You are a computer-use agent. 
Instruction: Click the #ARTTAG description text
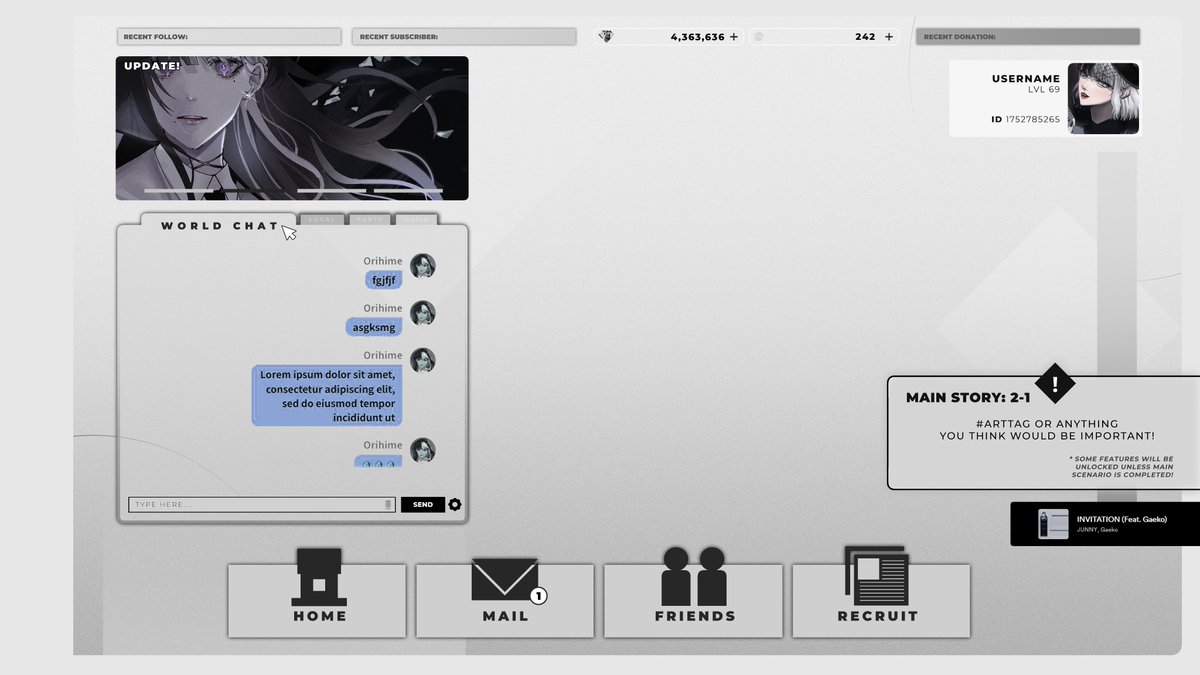(x=1047, y=430)
